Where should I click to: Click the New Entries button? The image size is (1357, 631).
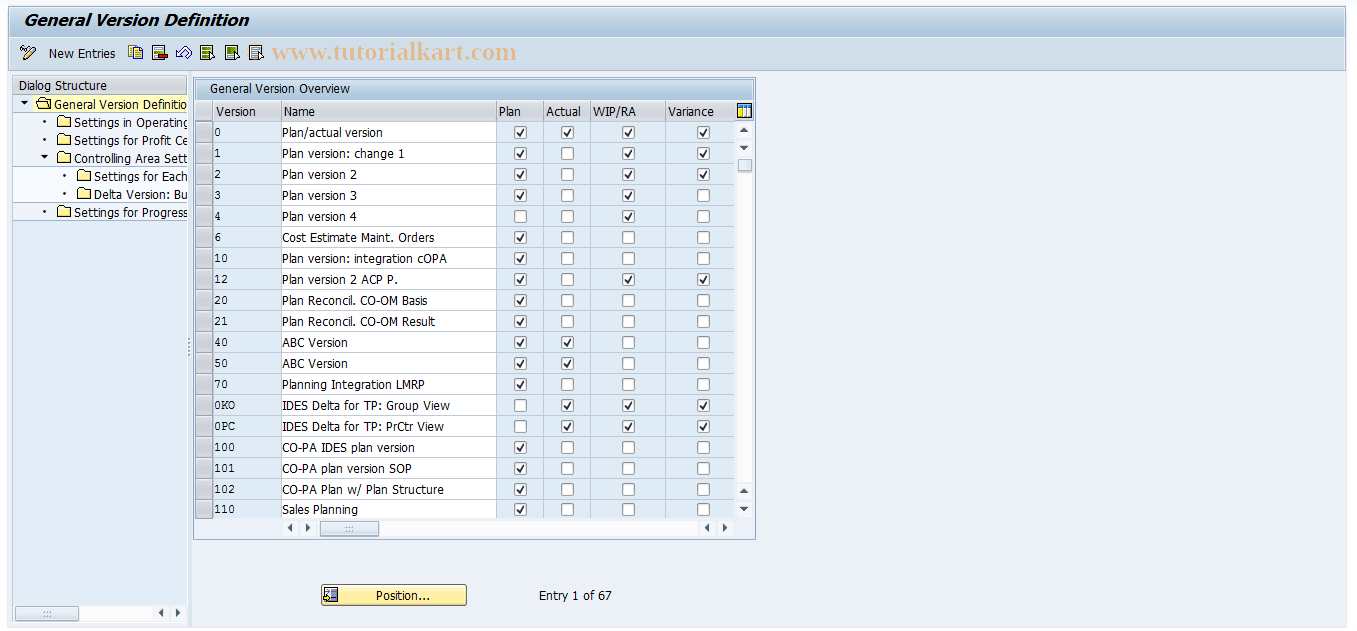point(81,53)
